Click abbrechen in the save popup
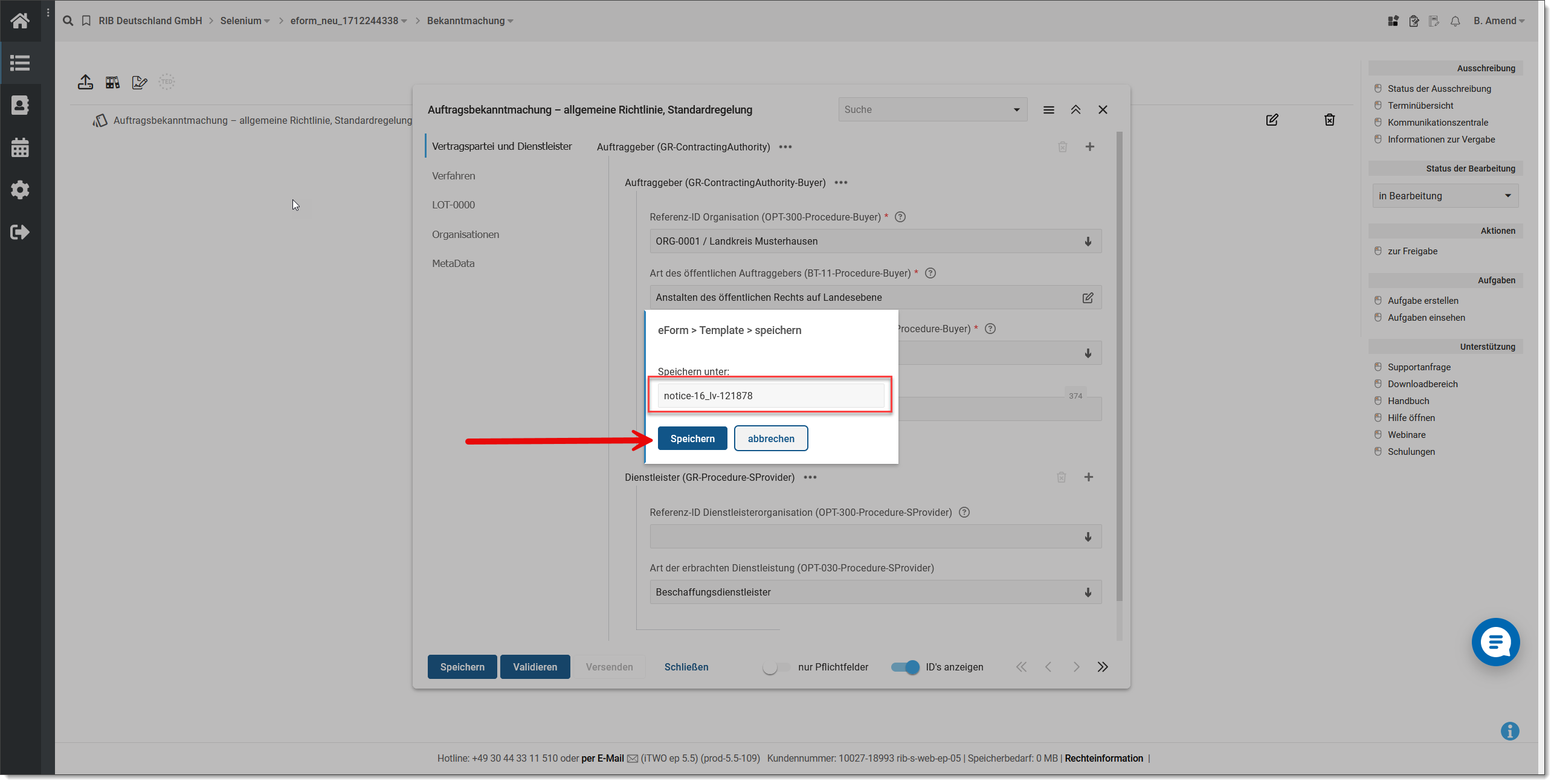The image size is (1554, 784). (771, 439)
